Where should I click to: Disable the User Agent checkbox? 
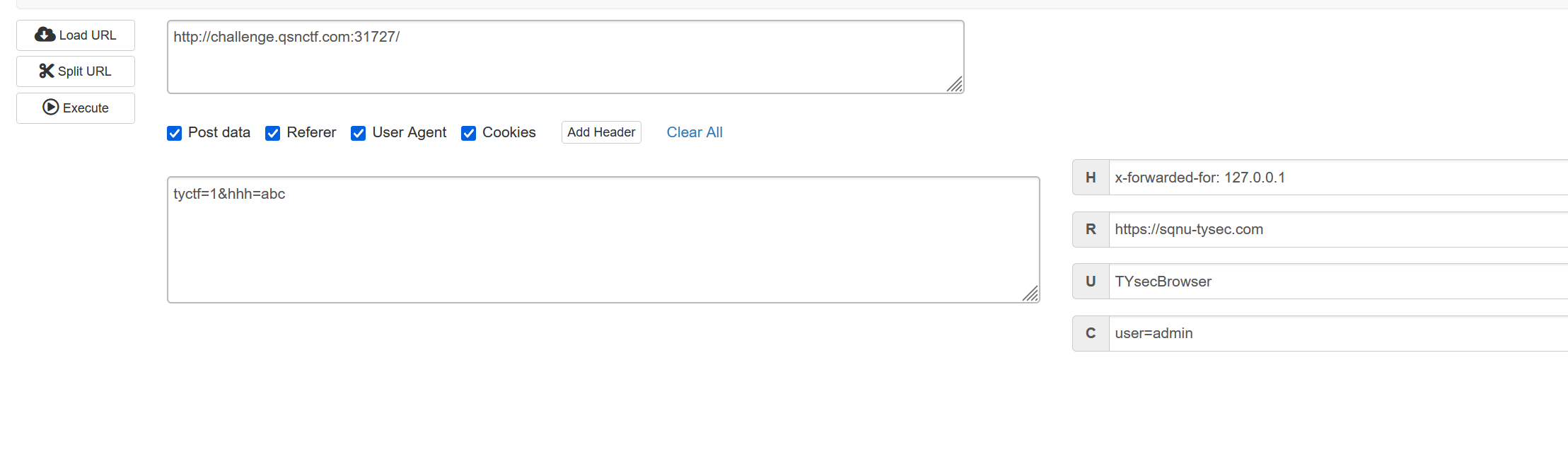[x=359, y=133]
